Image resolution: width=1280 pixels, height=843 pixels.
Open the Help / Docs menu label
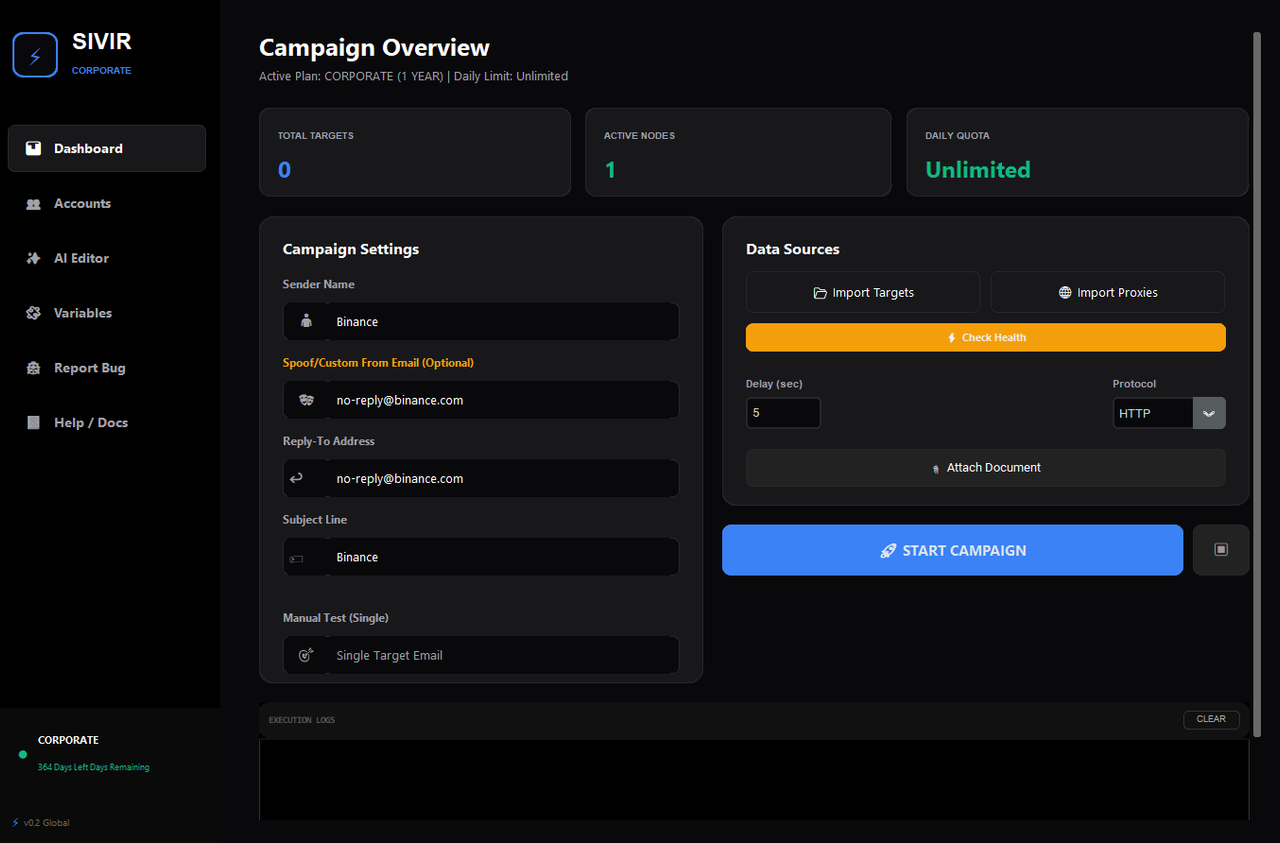(x=91, y=423)
